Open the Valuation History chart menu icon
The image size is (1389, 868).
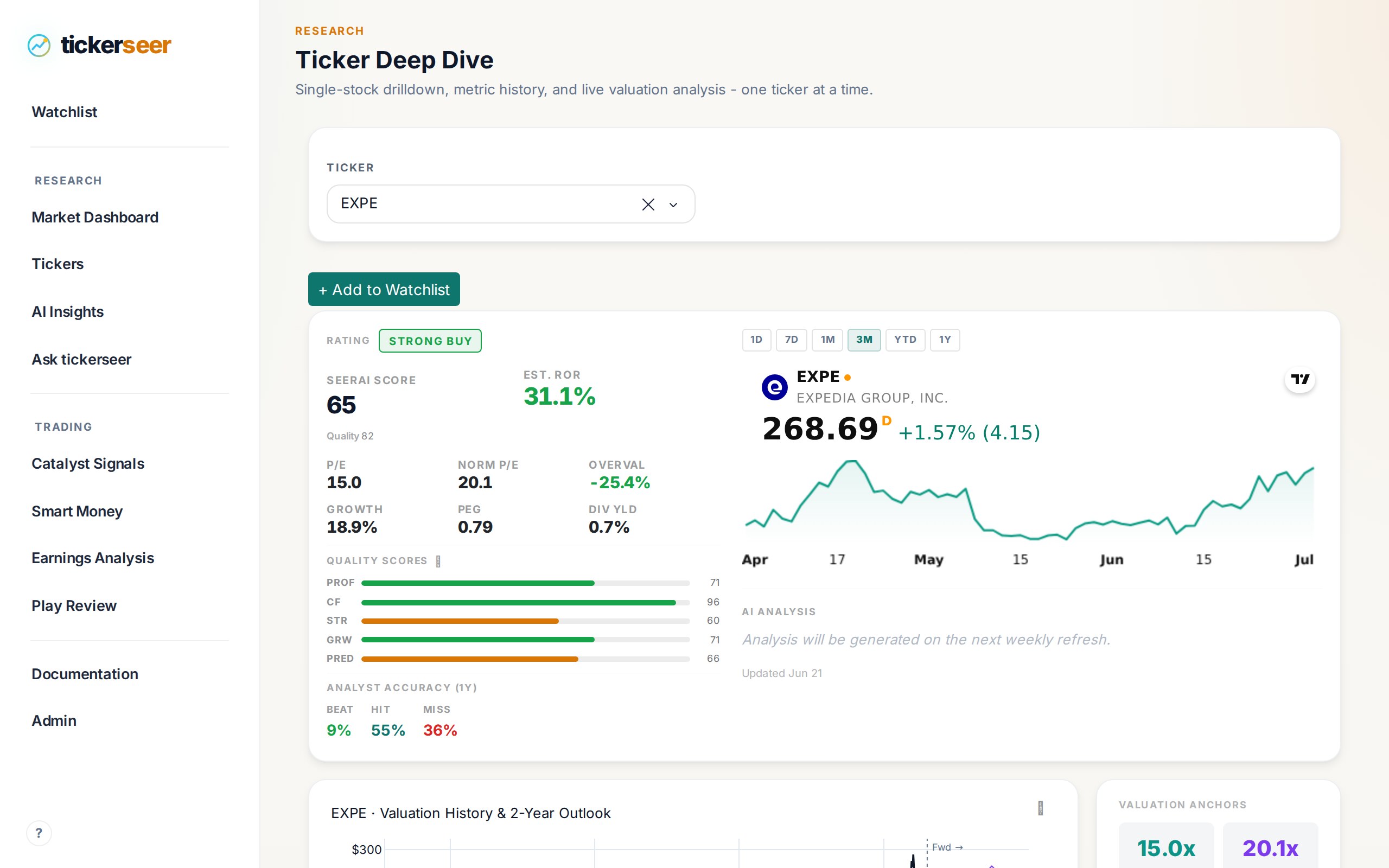click(x=1041, y=808)
